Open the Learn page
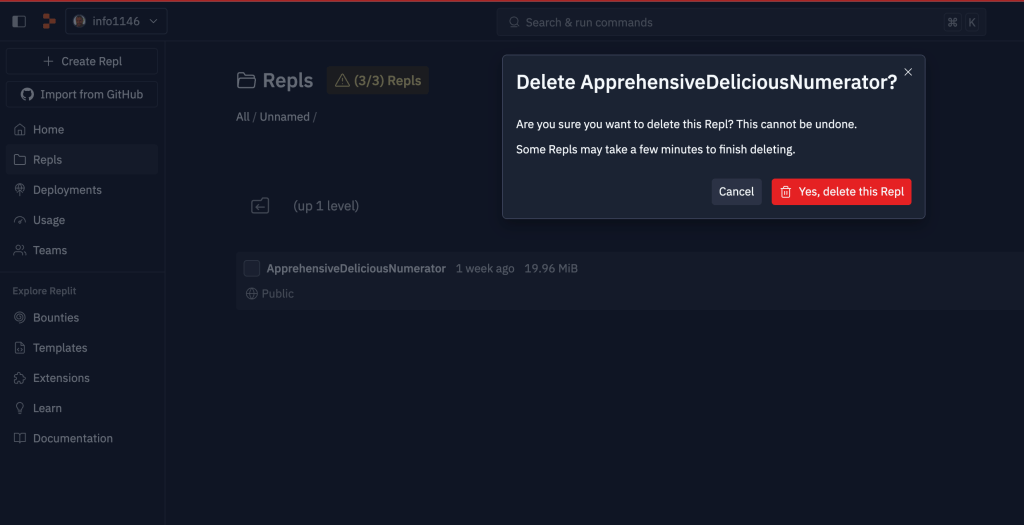1024x525 pixels. 82,408
